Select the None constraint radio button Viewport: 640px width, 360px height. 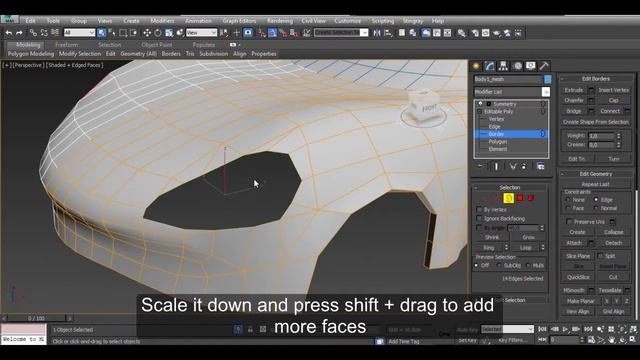(x=568, y=200)
